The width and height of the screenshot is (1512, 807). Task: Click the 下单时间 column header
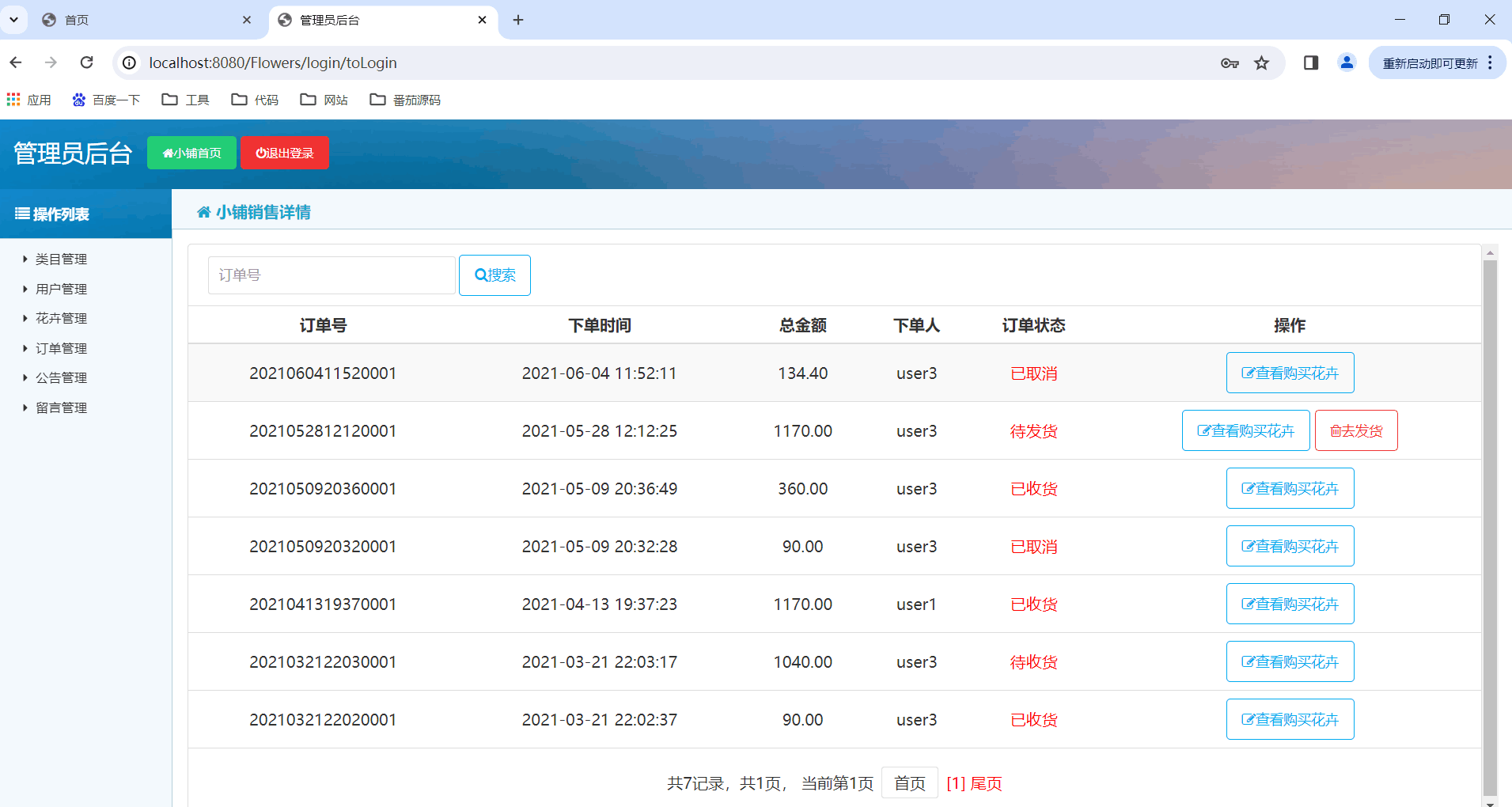point(600,325)
